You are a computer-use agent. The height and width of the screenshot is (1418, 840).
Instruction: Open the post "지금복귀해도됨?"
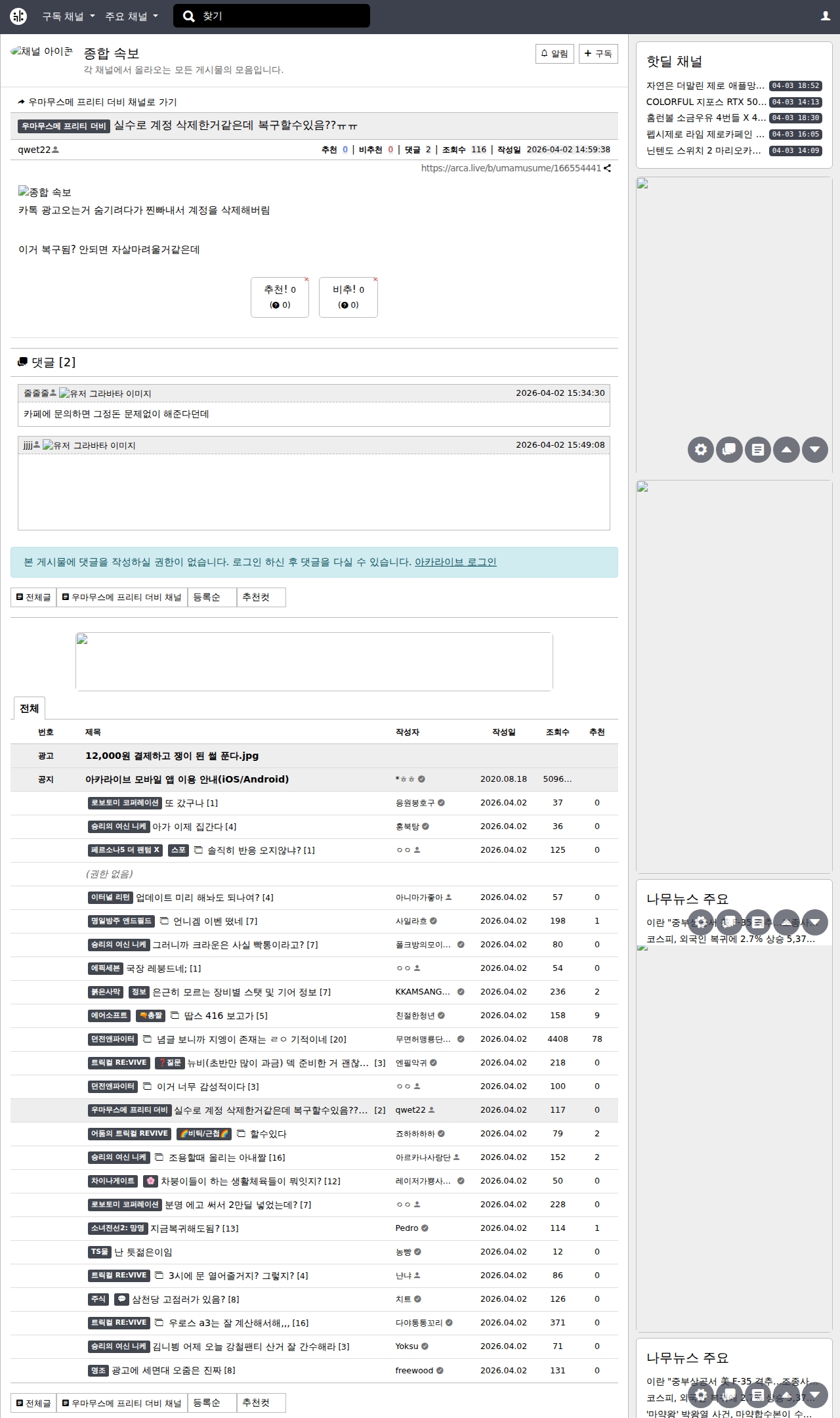186,1228
